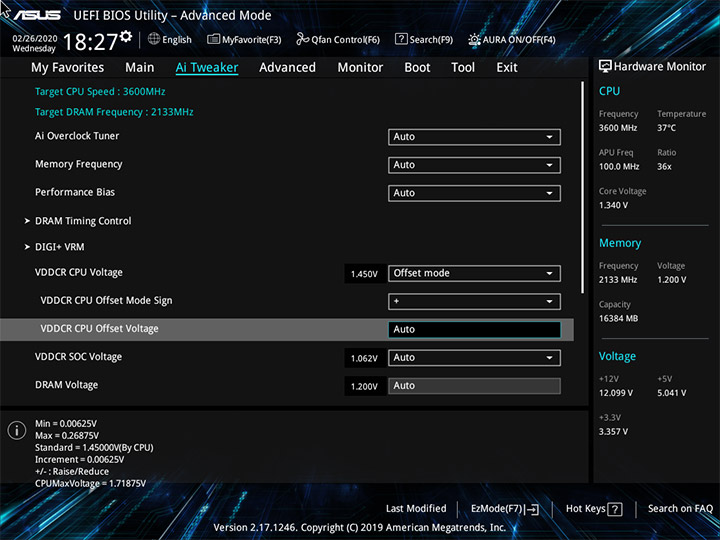This screenshot has height=540, width=720.
Task: Change language via English button
Action: [170, 39]
